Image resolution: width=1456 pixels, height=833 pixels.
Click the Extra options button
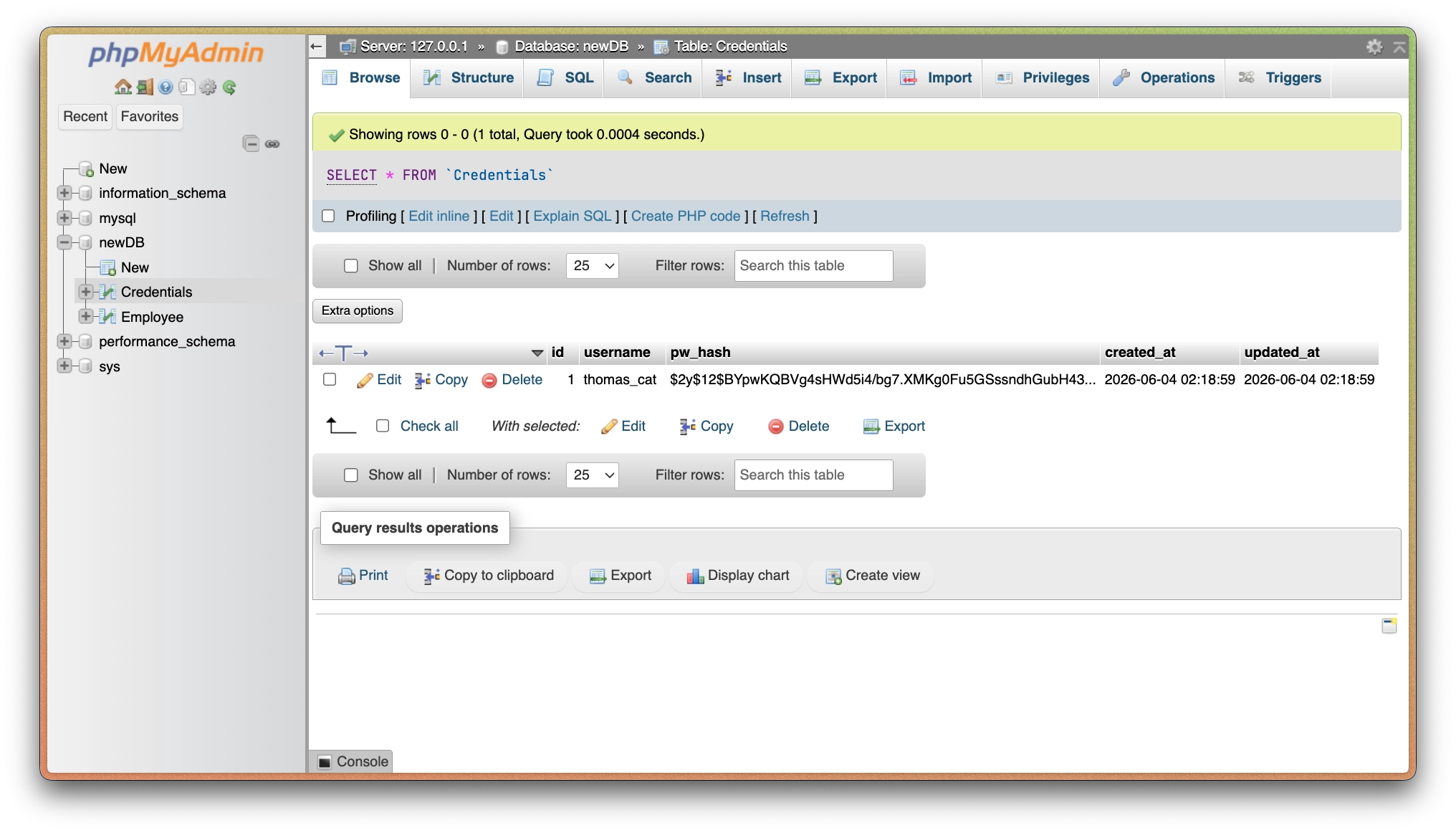coord(358,311)
